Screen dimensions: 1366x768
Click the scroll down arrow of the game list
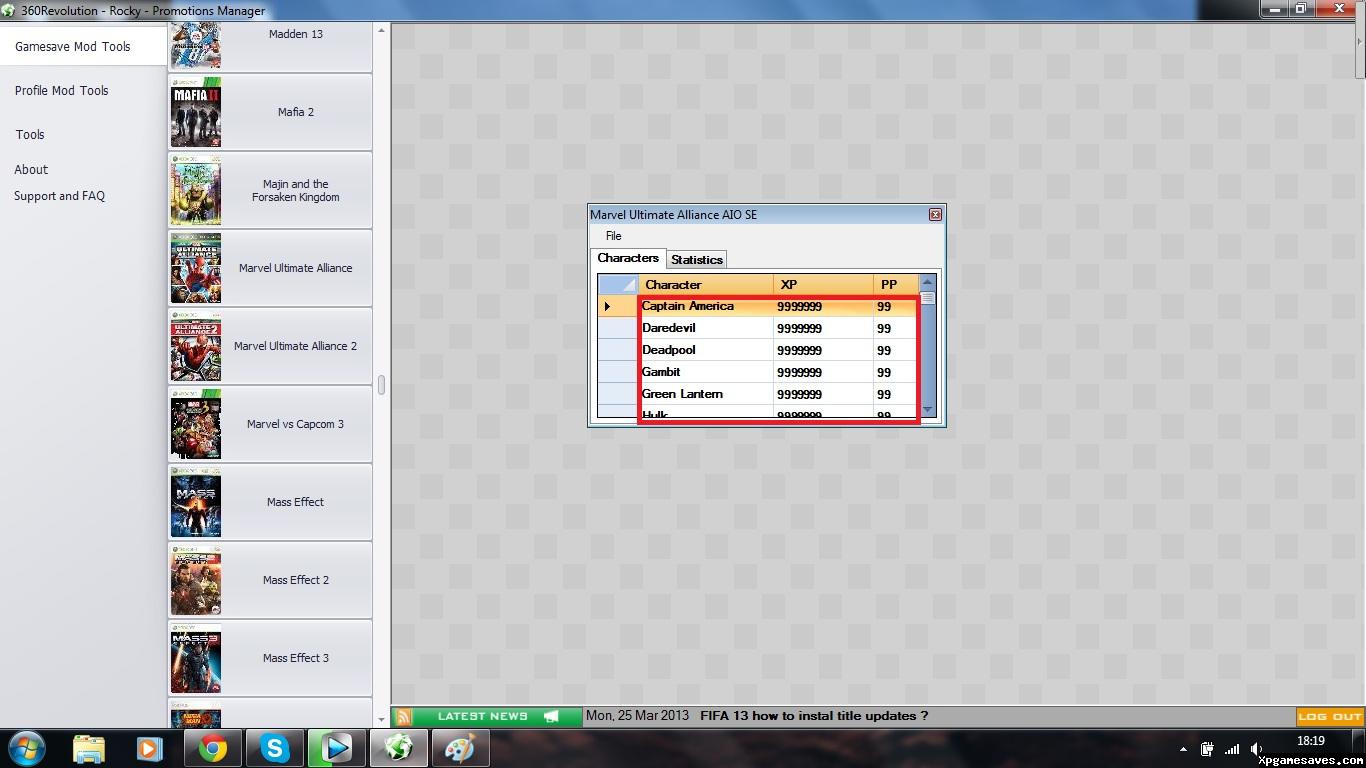click(x=381, y=718)
